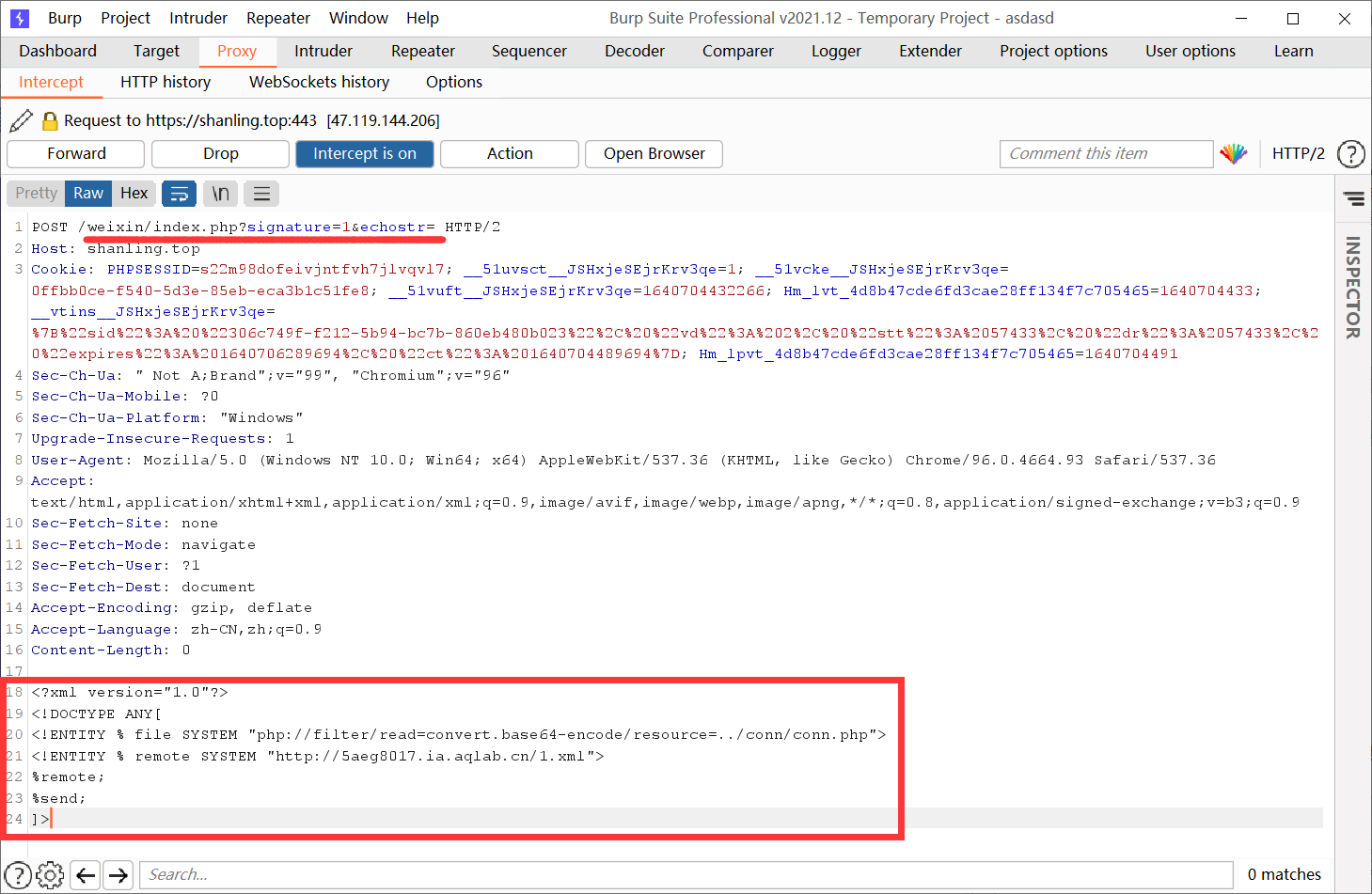
Task: Open the Action dropdown button
Action: click(x=510, y=153)
